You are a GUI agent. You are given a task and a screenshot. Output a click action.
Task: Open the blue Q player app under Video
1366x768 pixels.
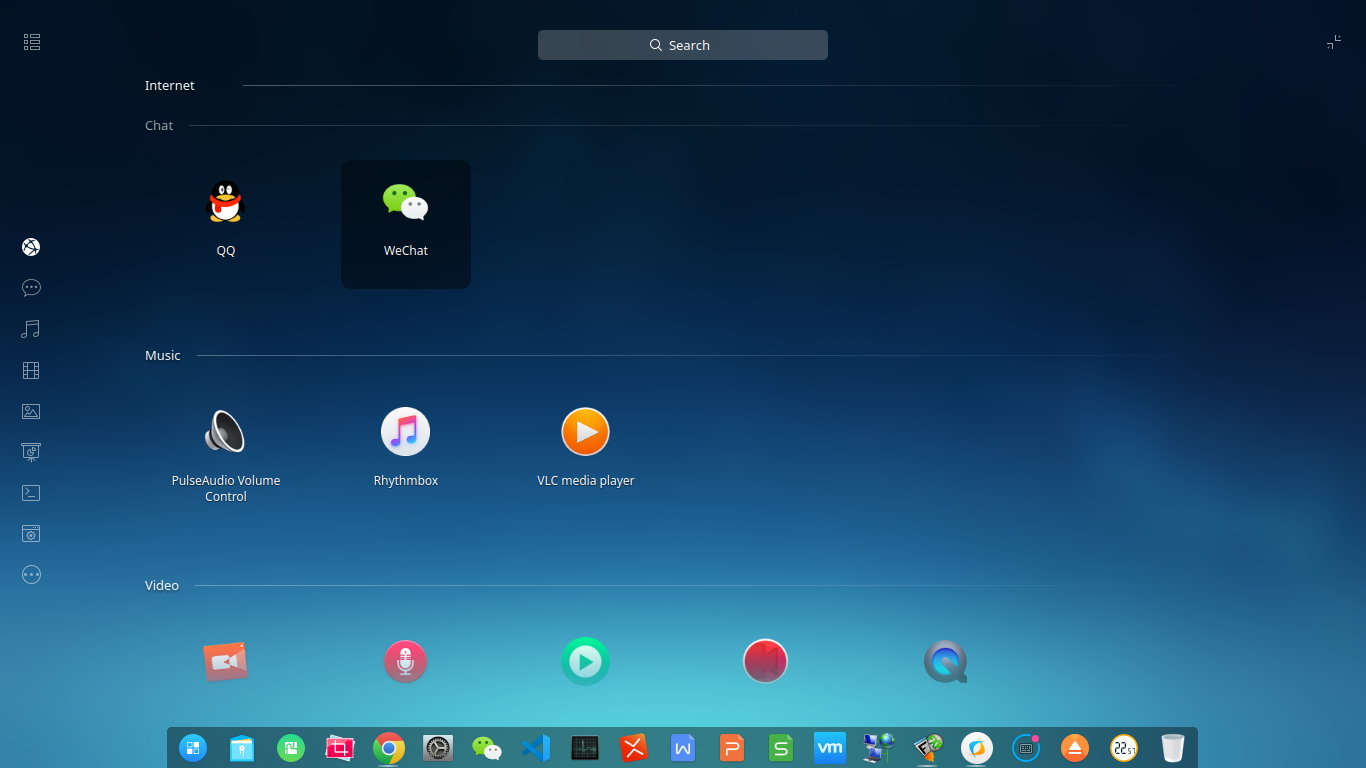[x=945, y=662]
